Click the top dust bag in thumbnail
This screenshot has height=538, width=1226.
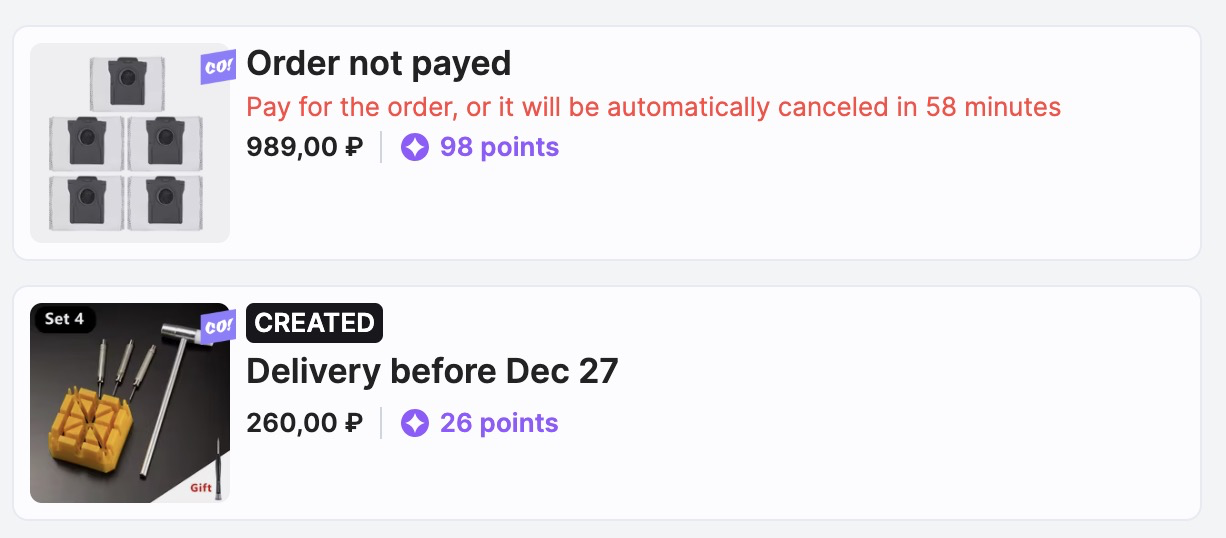126,82
